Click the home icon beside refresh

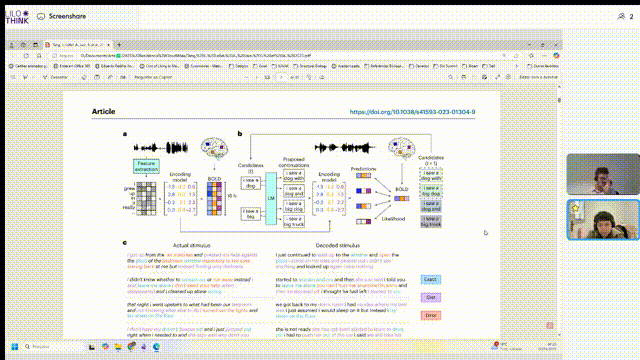[39, 56]
